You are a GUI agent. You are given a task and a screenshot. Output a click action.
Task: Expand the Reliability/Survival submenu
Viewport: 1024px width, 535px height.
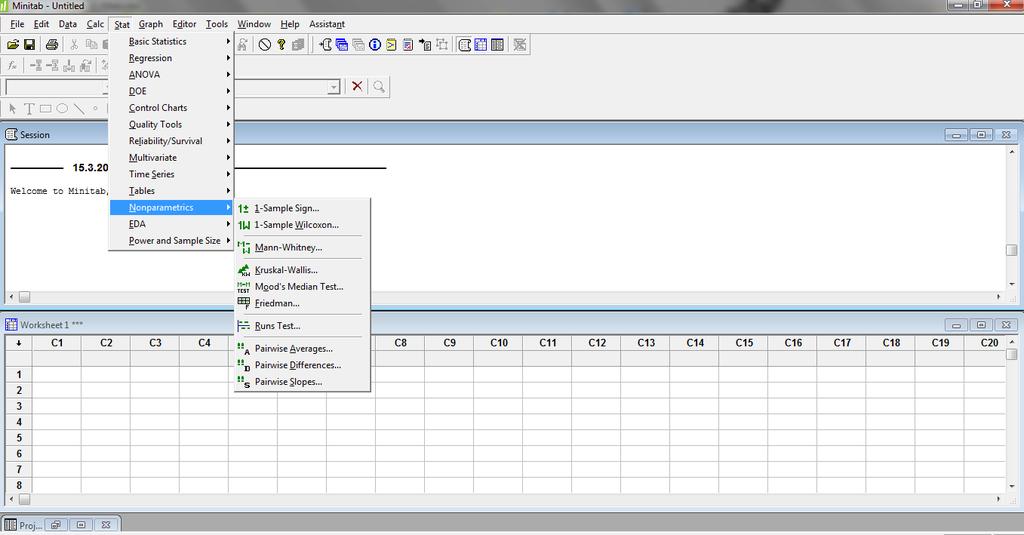pyautogui.click(x=171, y=141)
